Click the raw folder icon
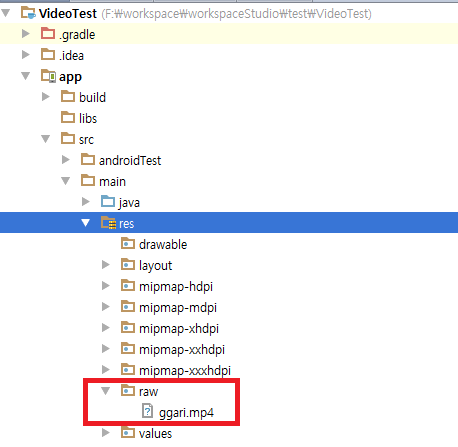 (128, 390)
